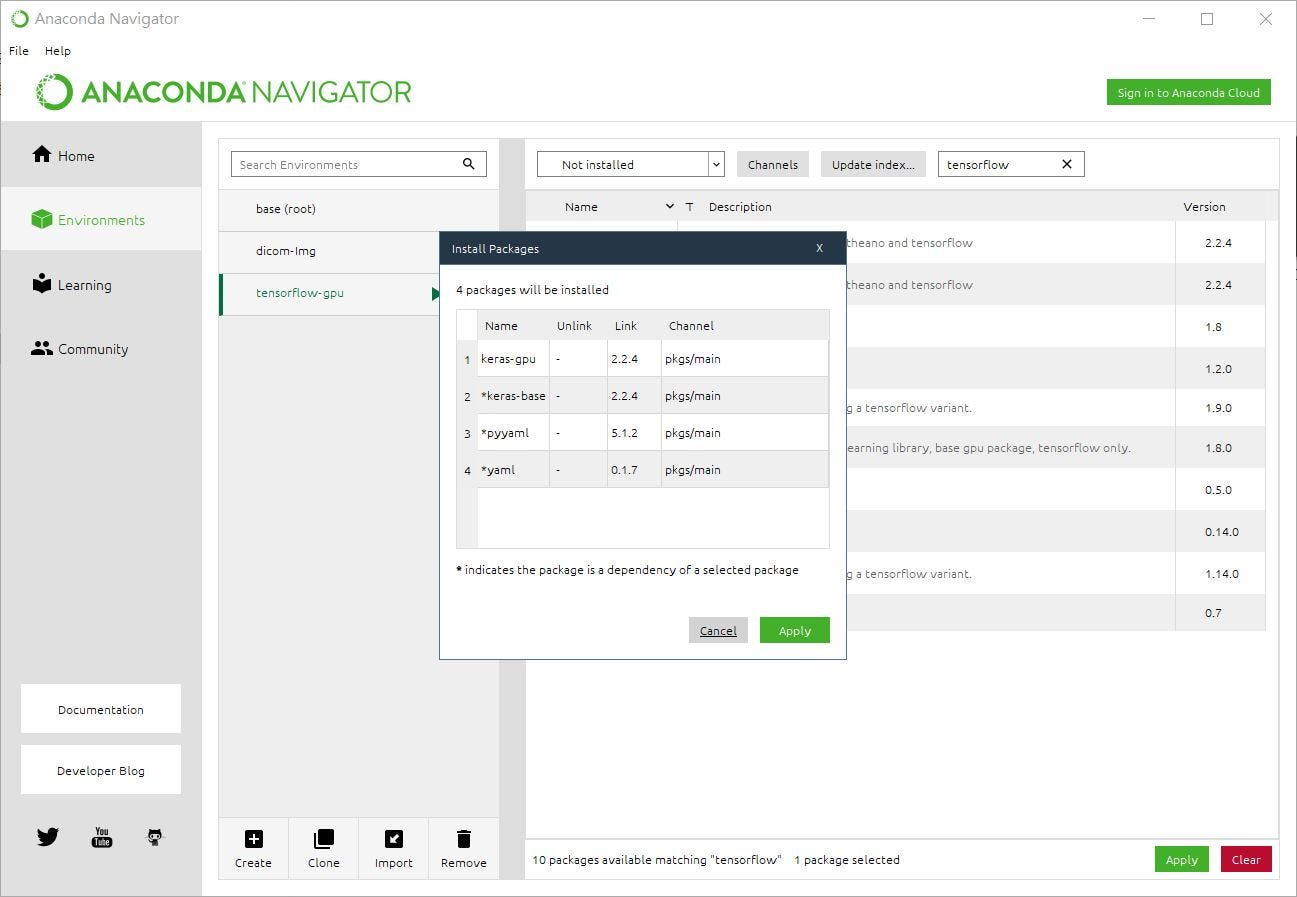Open the Home section
1297x897 pixels.
pos(100,155)
